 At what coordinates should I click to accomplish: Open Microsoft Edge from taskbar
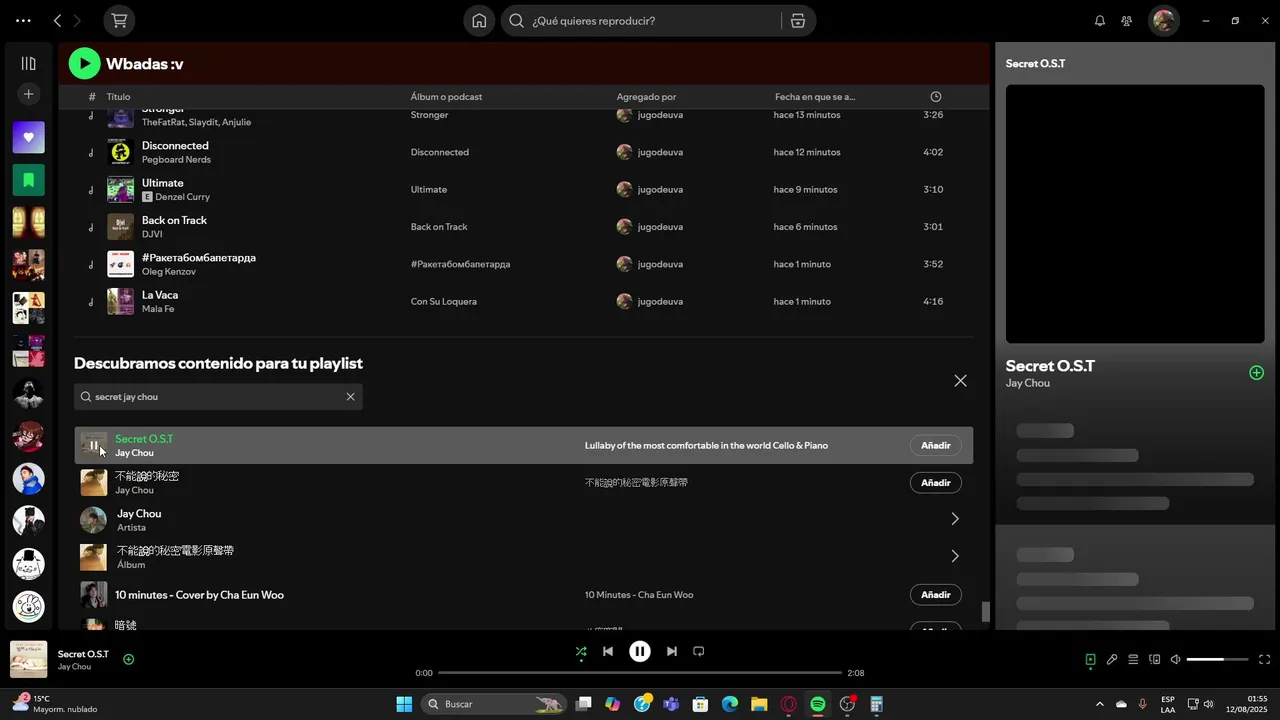730,704
